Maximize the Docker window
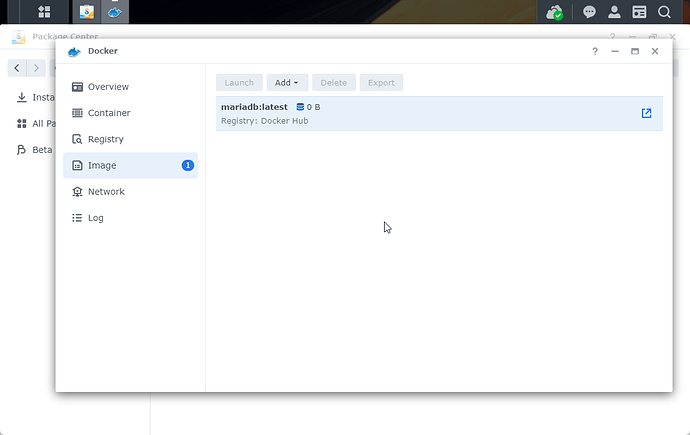Viewport: 690px width, 435px height. [635, 51]
